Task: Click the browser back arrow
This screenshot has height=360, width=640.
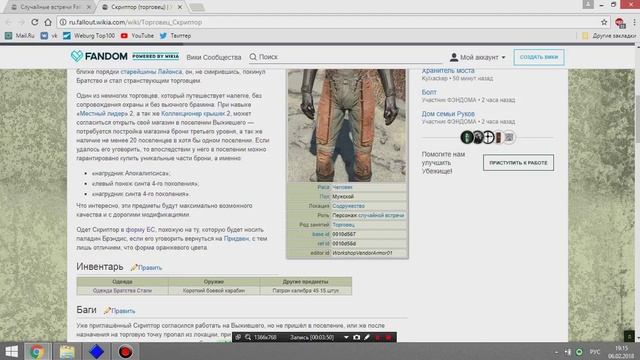Action: click(9, 22)
